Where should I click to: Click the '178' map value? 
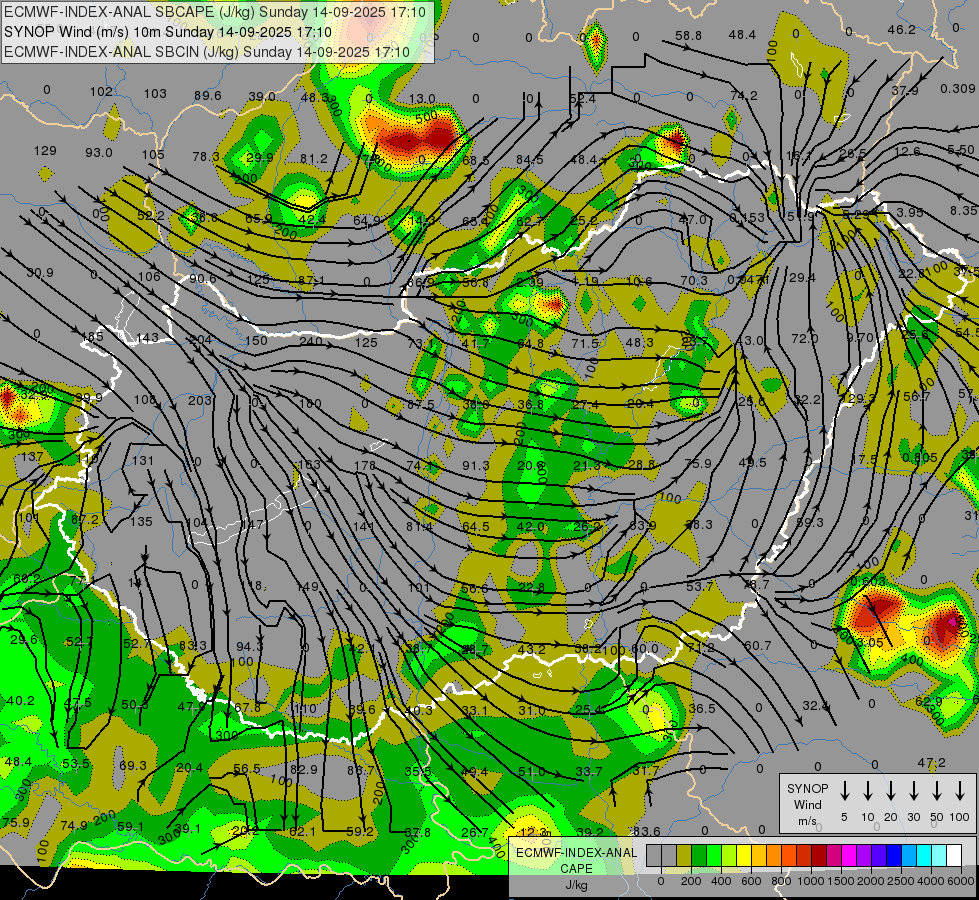[x=365, y=465]
